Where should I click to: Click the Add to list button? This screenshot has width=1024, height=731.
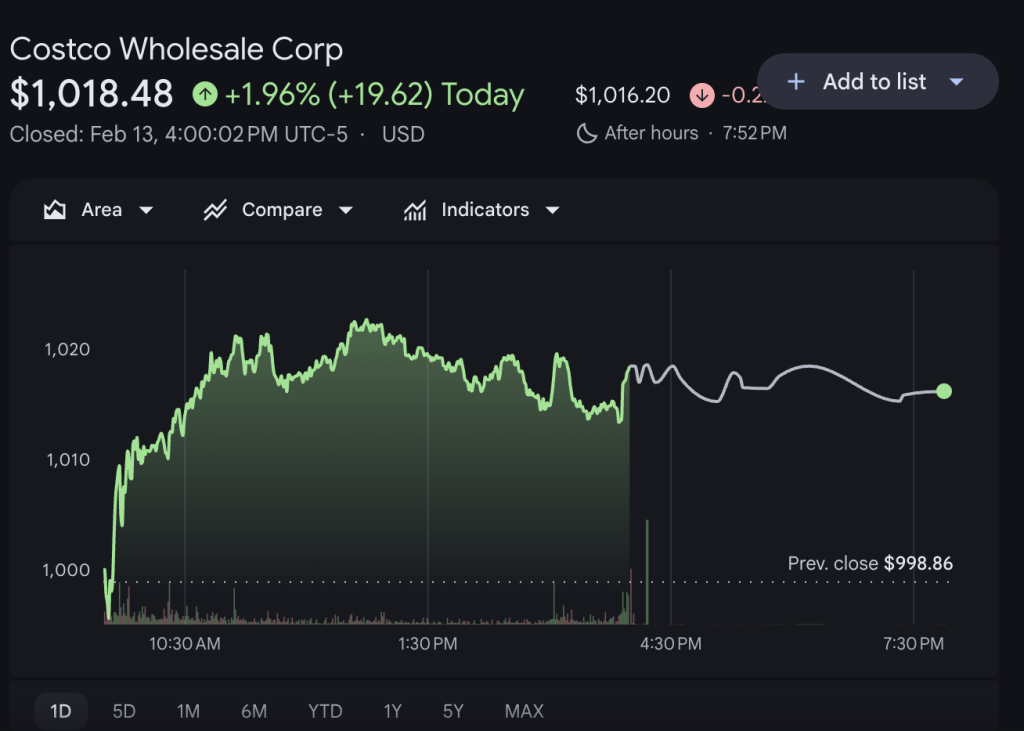[x=876, y=82]
